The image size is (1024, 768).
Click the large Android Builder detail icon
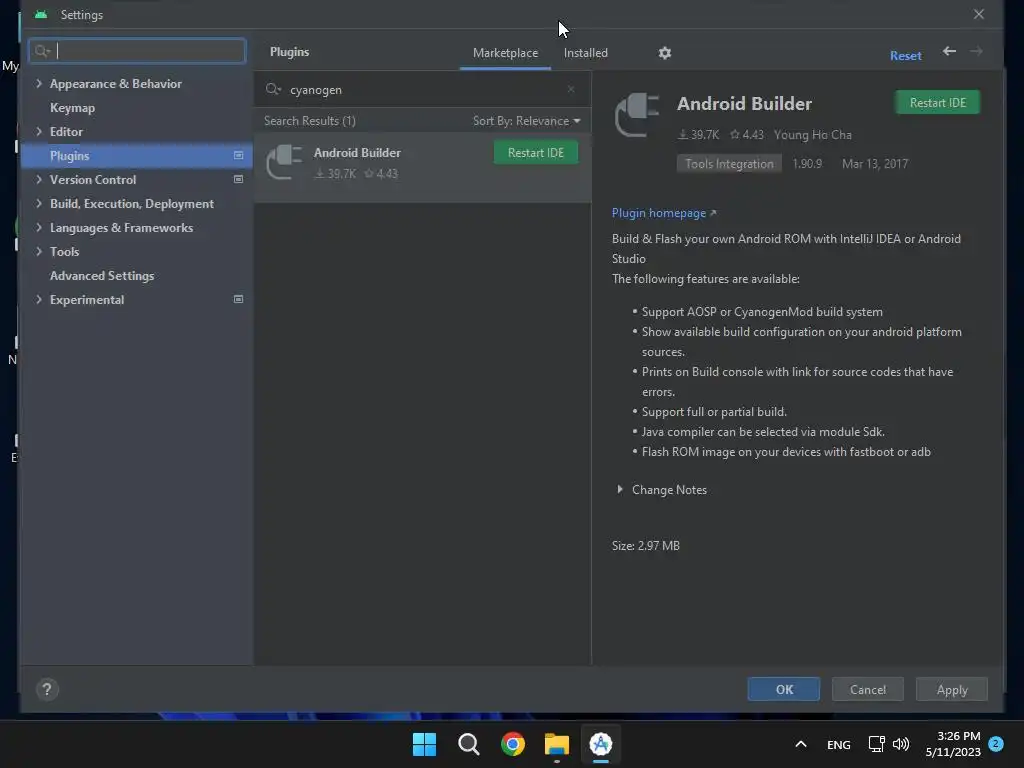tap(637, 115)
